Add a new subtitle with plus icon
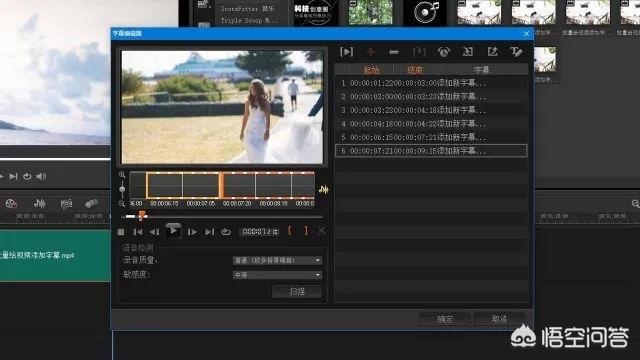This screenshot has height=360, width=640. (371, 52)
